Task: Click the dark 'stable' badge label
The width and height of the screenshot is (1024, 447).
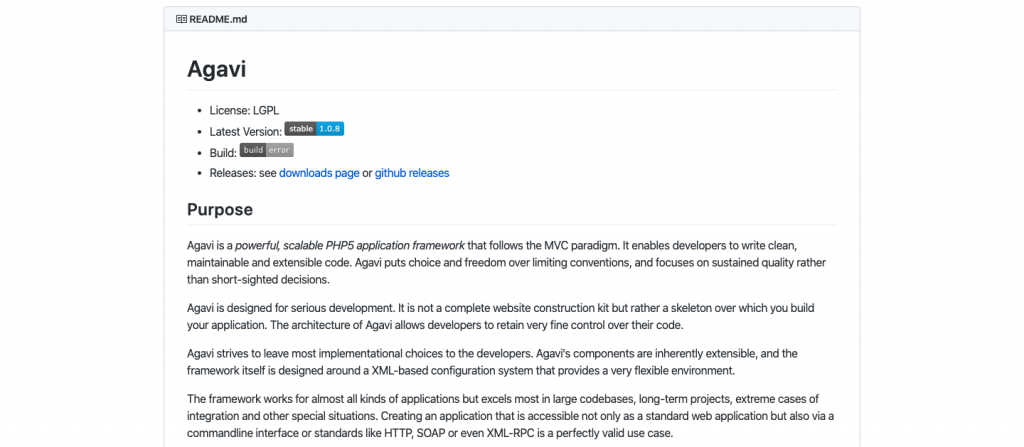Action: (301, 129)
